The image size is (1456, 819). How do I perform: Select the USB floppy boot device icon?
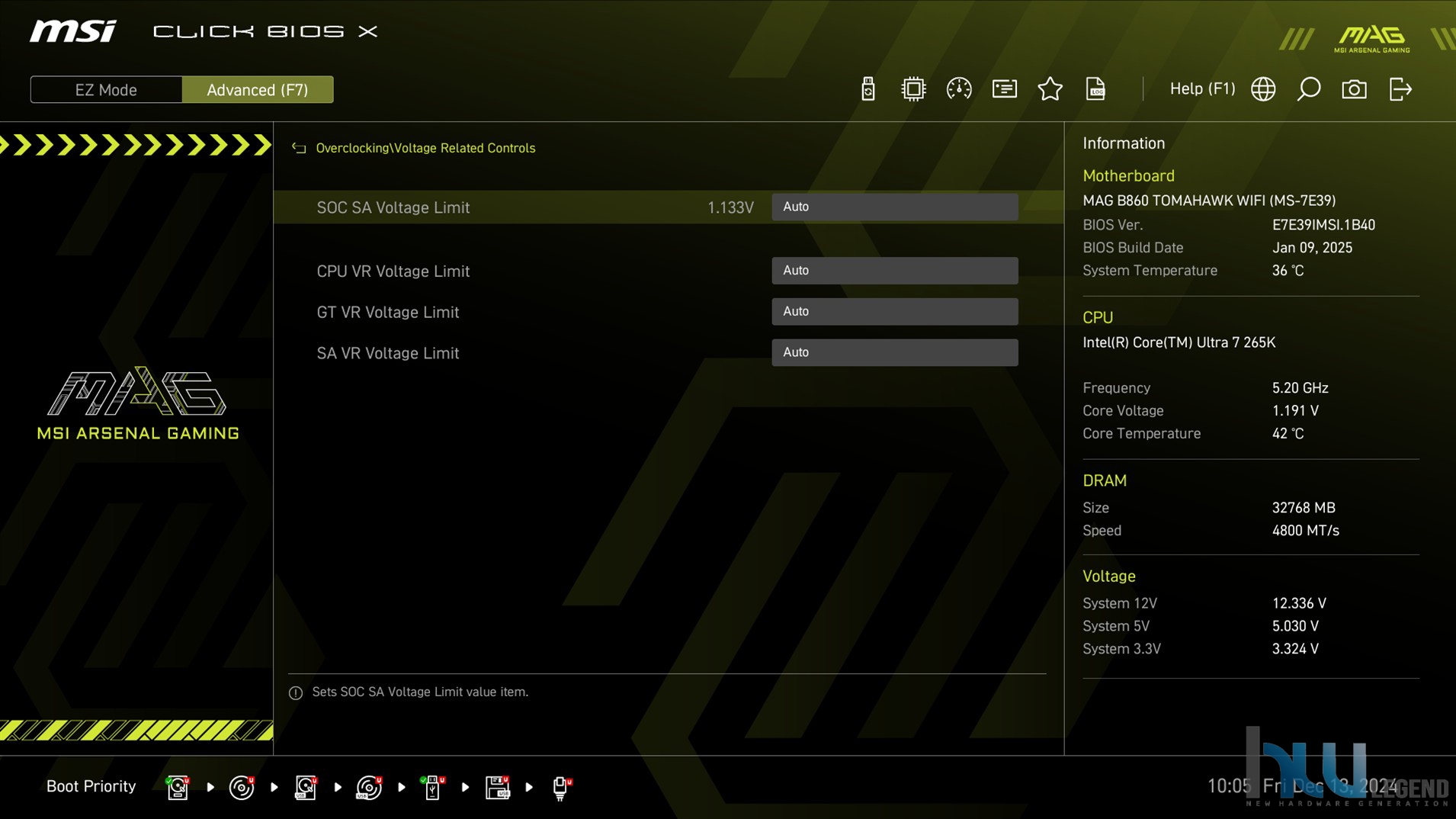point(497,787)
